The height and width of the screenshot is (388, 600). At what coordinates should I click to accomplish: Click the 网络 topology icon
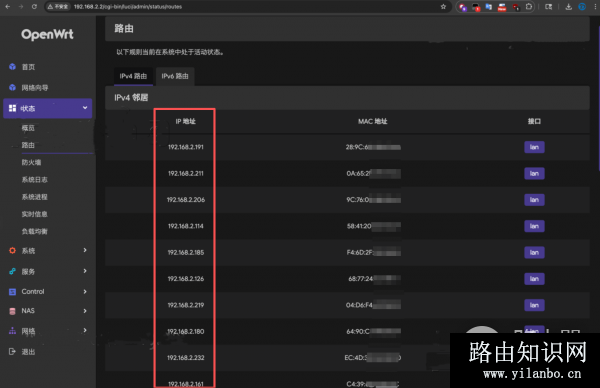coord(12,331)
